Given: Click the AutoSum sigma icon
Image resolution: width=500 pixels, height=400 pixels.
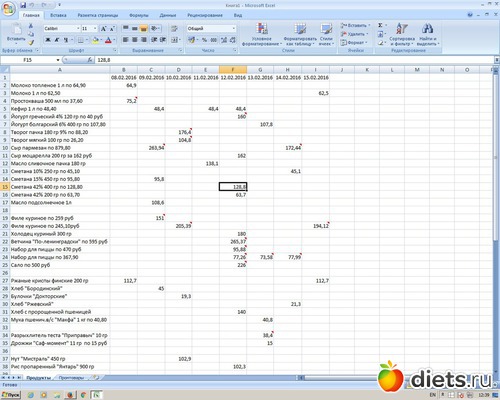Looking at the screenshot, I should tap(380, 25).
